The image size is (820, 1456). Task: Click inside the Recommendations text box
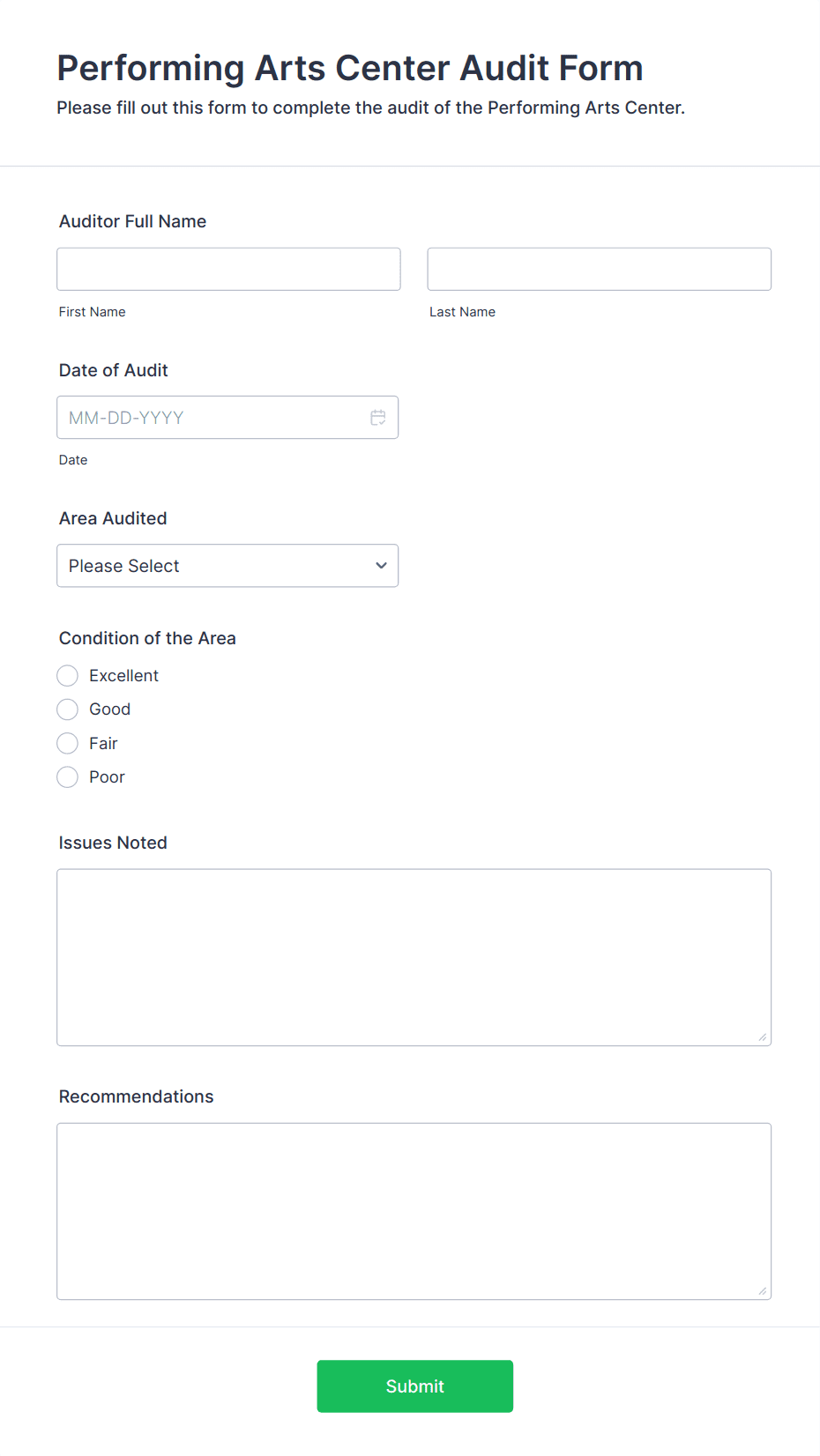pos(414,1211)
